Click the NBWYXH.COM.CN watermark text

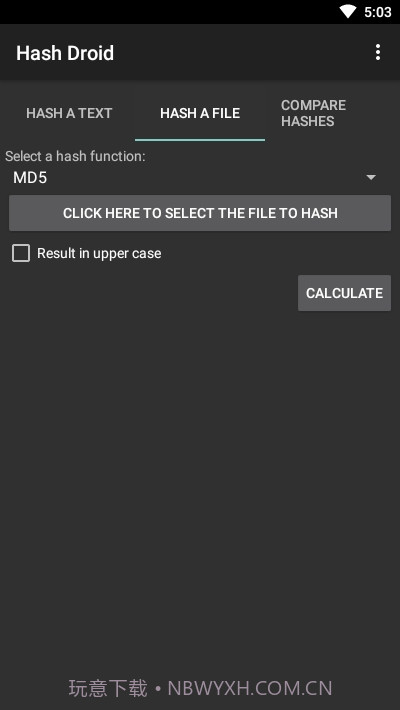click(x=250, y=688)
